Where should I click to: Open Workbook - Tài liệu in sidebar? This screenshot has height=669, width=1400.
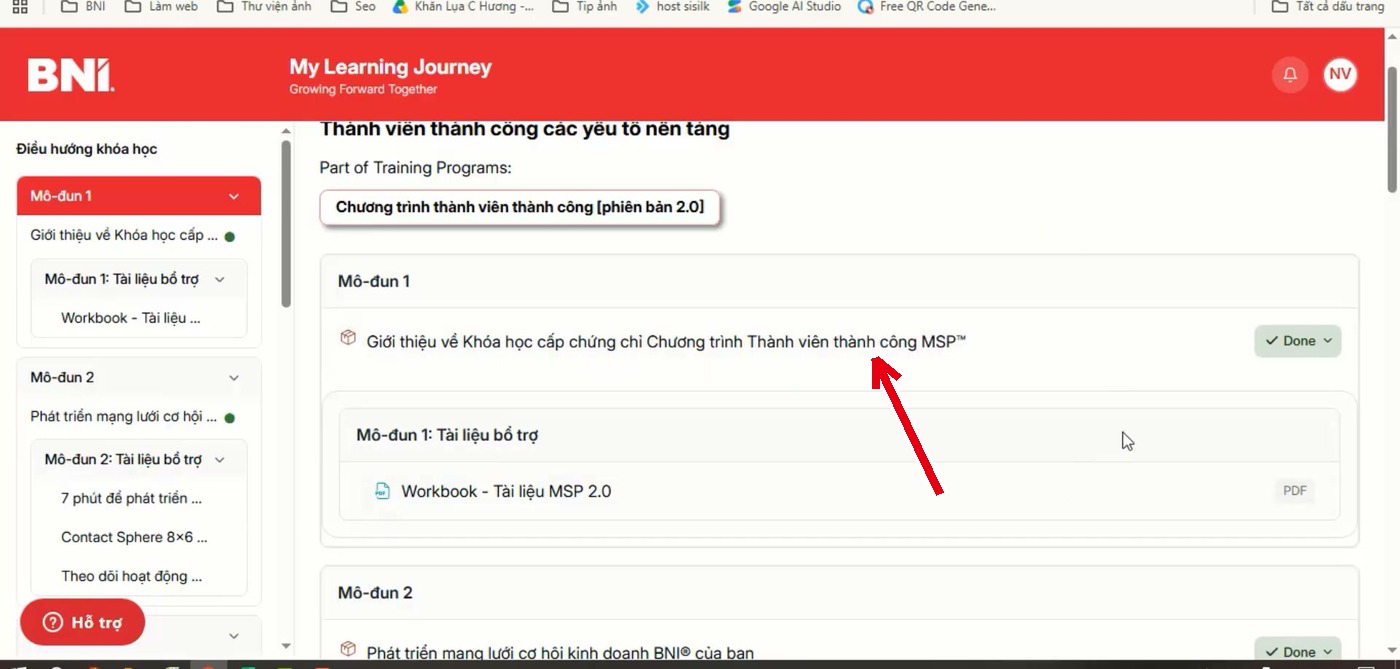131,318
